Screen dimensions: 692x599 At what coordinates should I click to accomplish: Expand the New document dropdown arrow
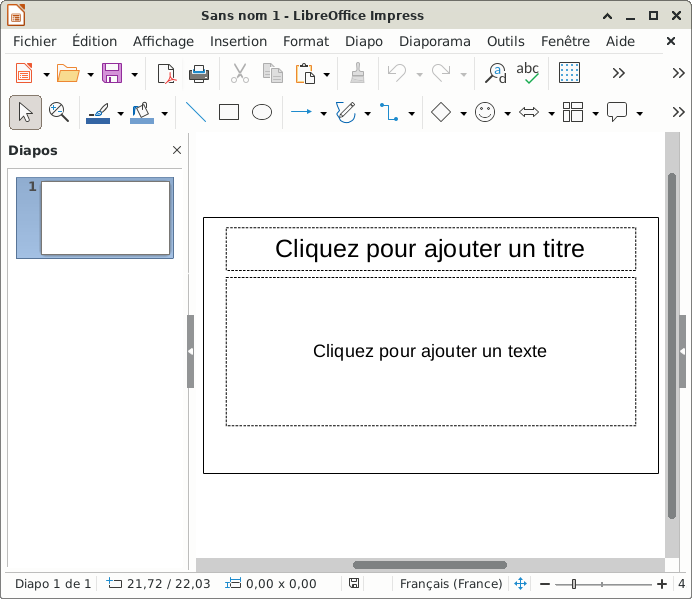coord(46,75)
